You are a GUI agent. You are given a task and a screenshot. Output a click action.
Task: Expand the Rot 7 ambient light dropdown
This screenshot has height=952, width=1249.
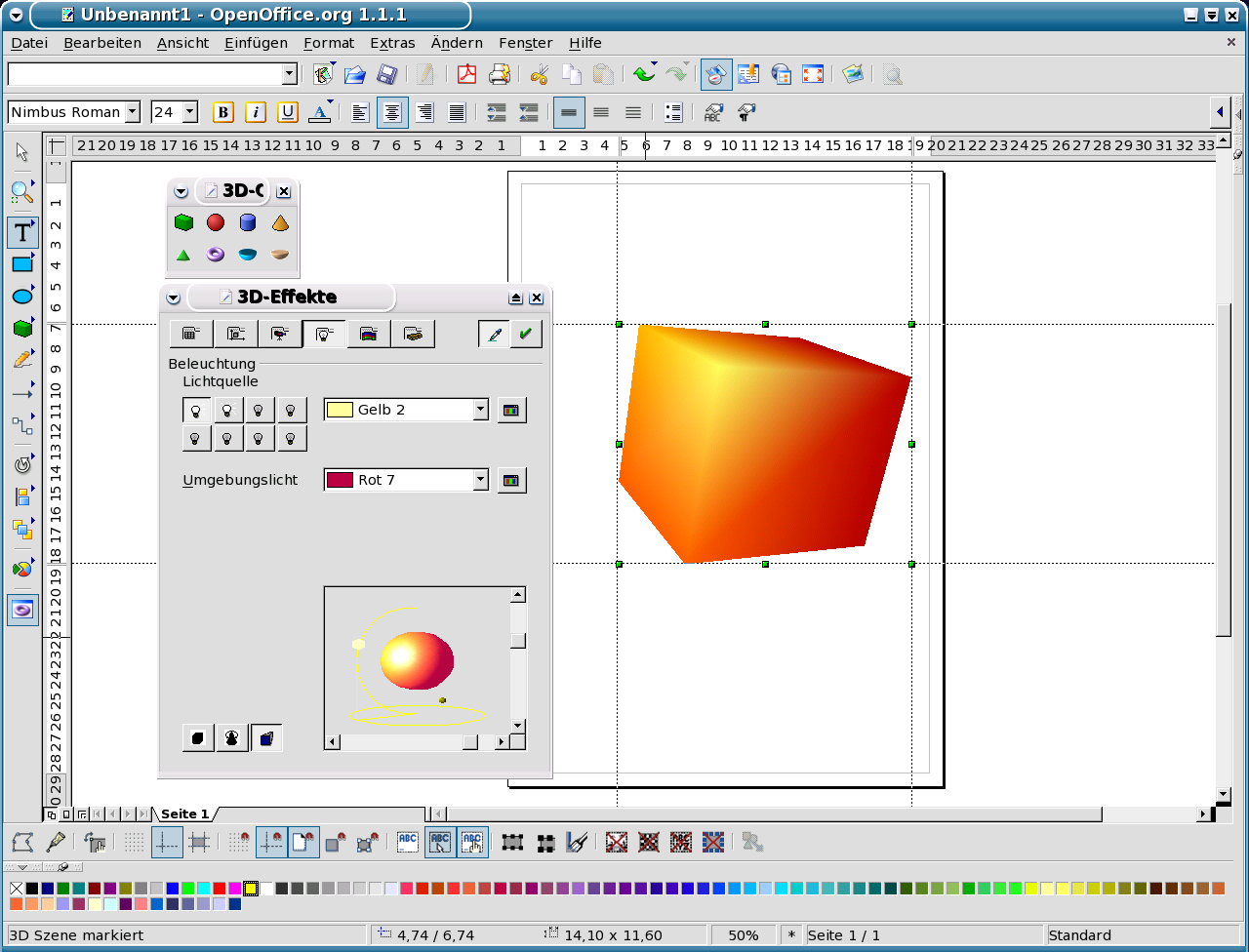(480, 480)
